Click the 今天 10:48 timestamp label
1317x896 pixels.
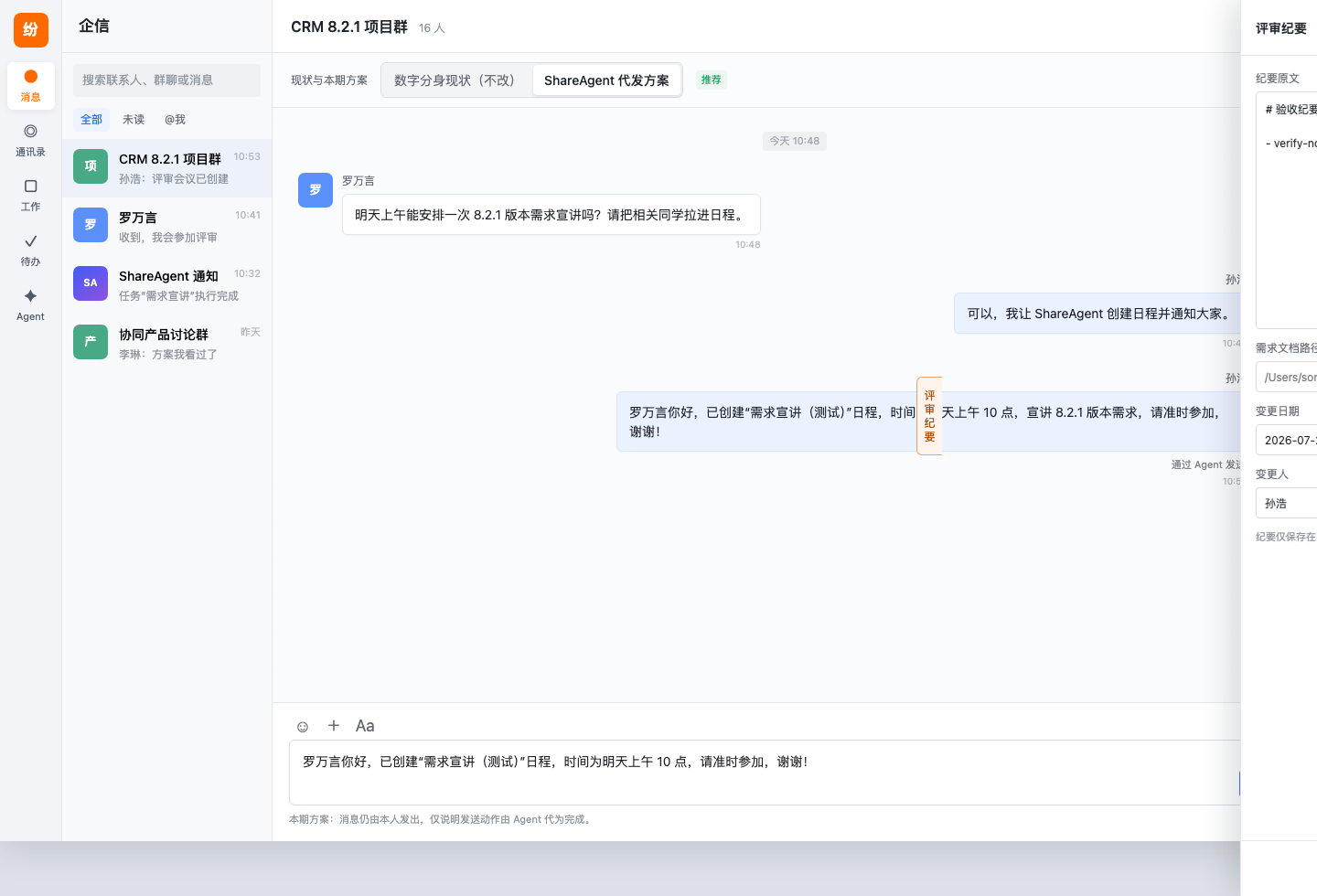pos(795,141)
